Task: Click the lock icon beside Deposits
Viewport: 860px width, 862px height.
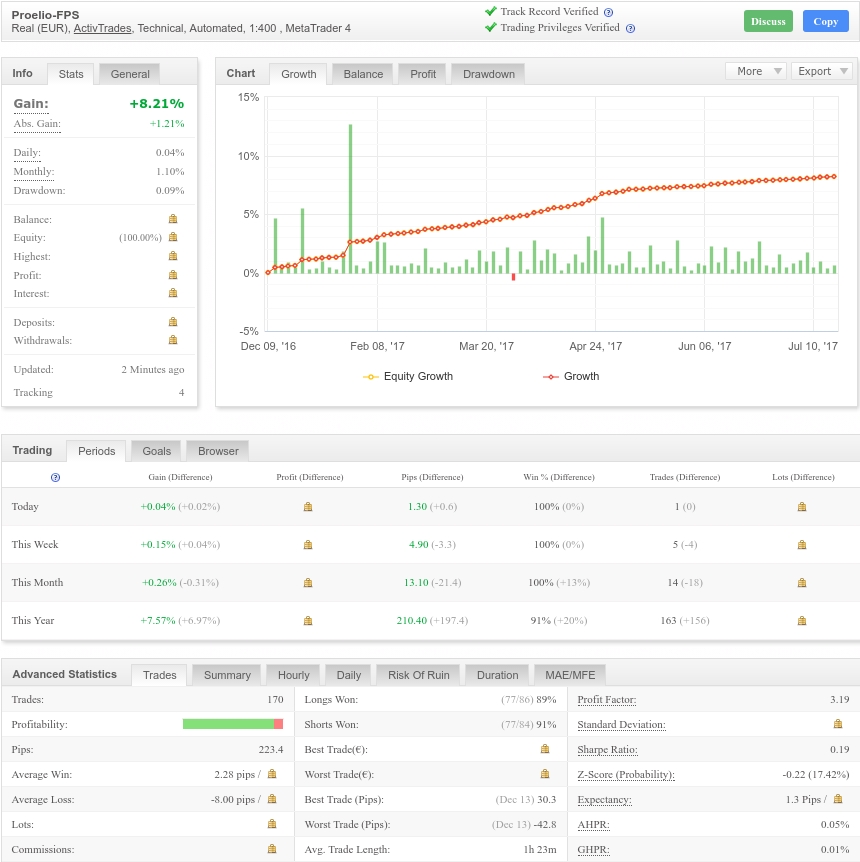Action: click(x=173, y=323)
